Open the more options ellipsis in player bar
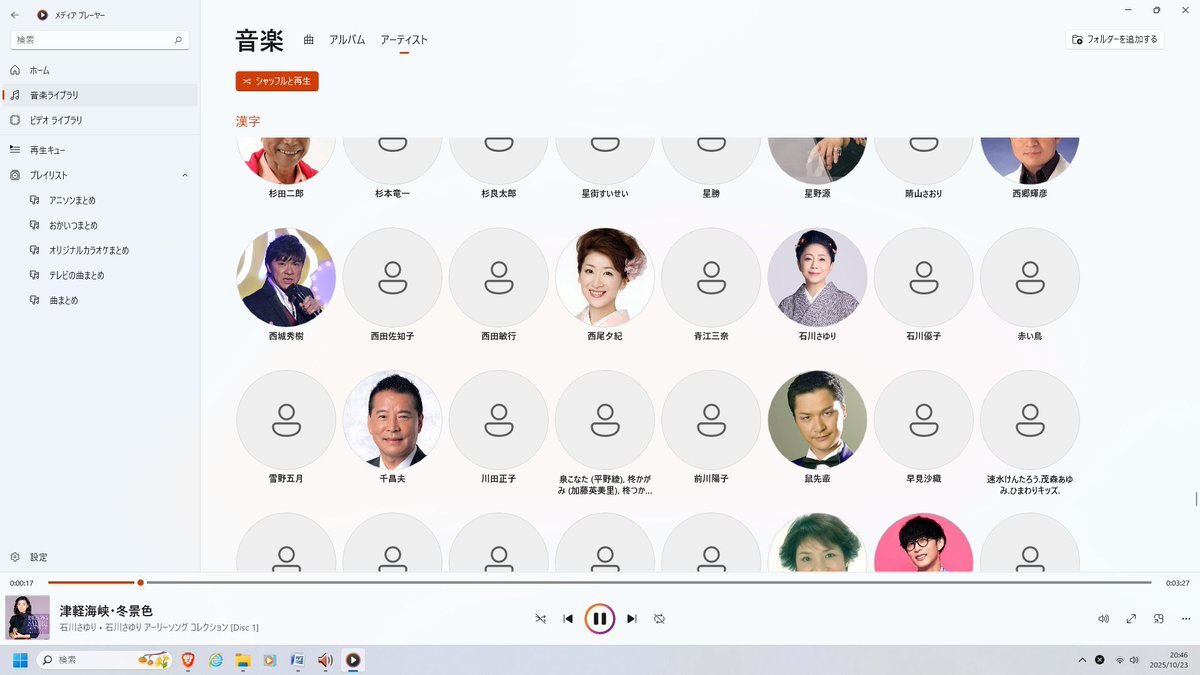 (1186, 619)
